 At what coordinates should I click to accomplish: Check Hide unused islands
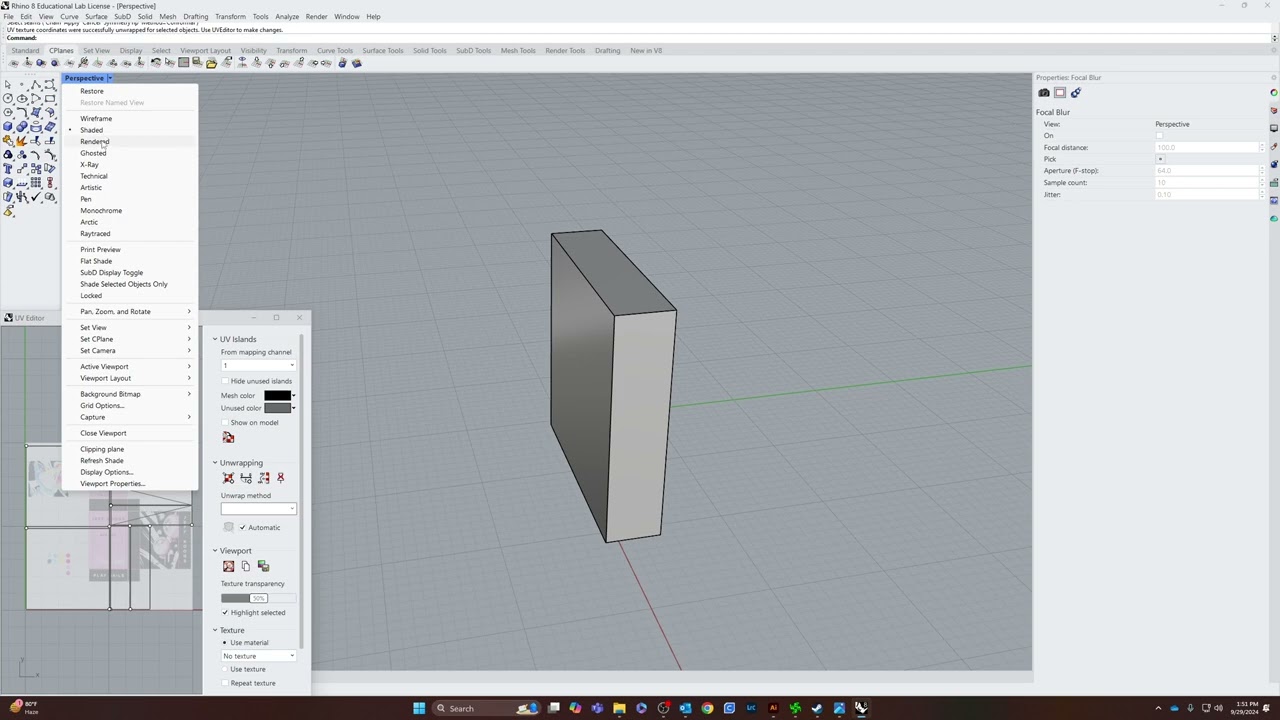coord(226,381)
